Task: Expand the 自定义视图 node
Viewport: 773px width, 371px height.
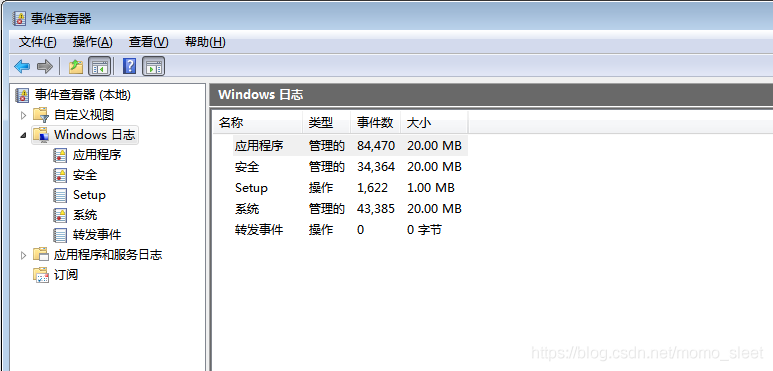Action: (x=23, y=115)
